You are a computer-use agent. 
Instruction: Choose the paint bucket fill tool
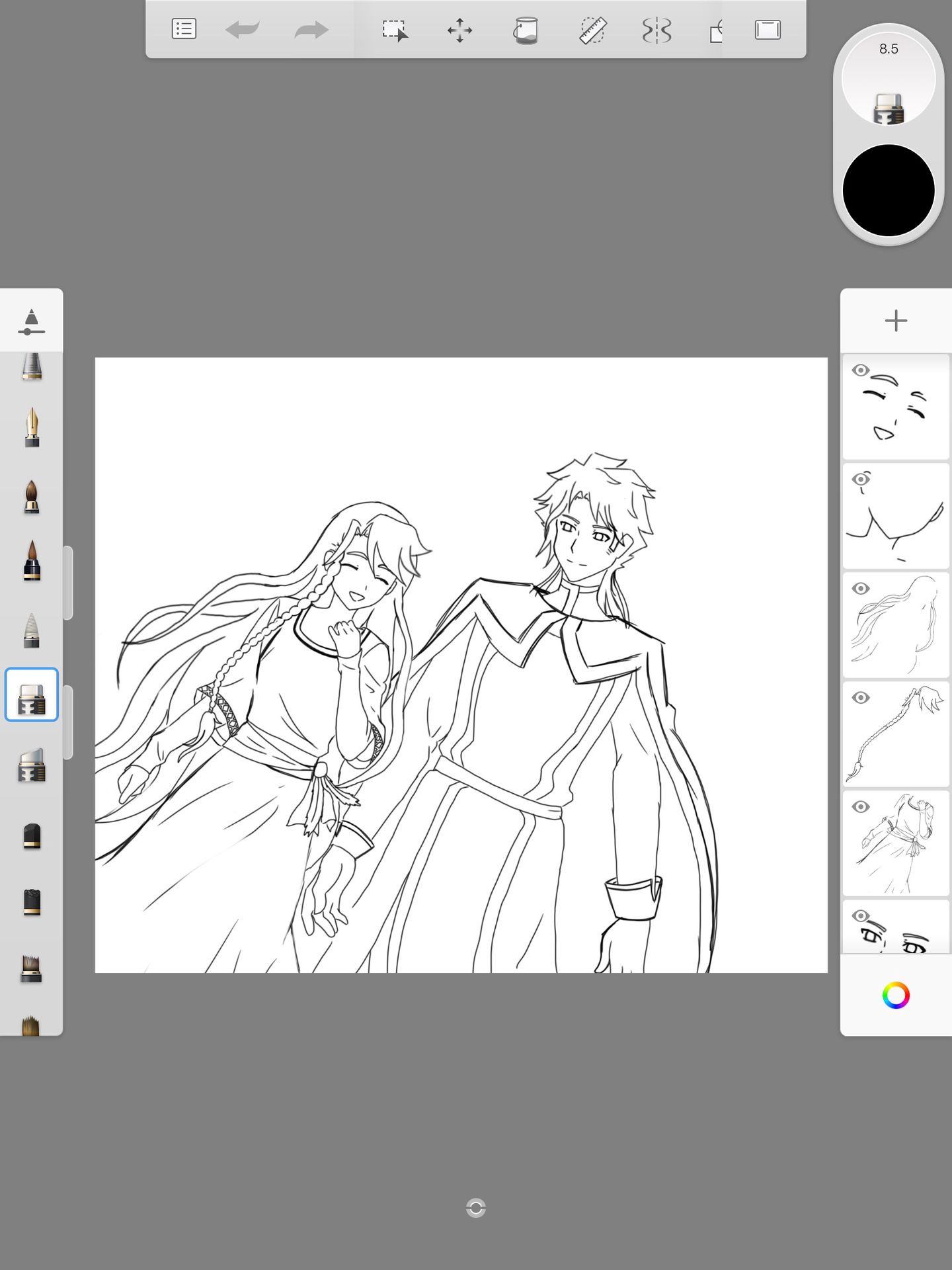point(526,30)
